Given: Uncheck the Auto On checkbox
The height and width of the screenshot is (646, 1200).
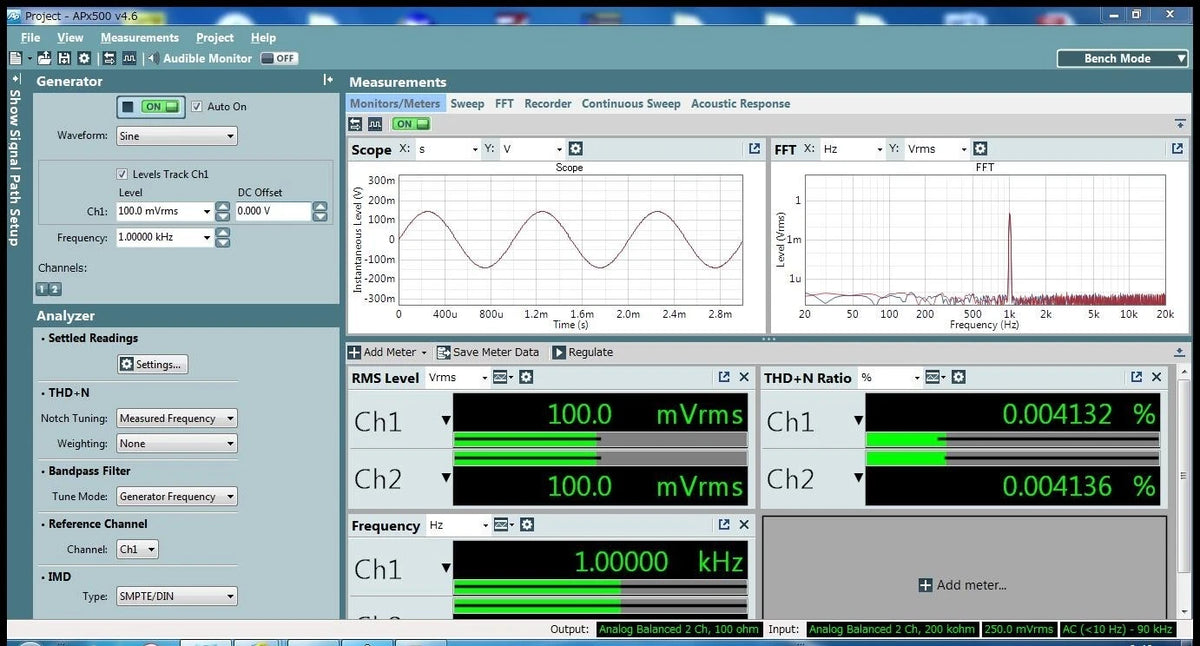Looking at the screenshot, I should coord(196,106).
